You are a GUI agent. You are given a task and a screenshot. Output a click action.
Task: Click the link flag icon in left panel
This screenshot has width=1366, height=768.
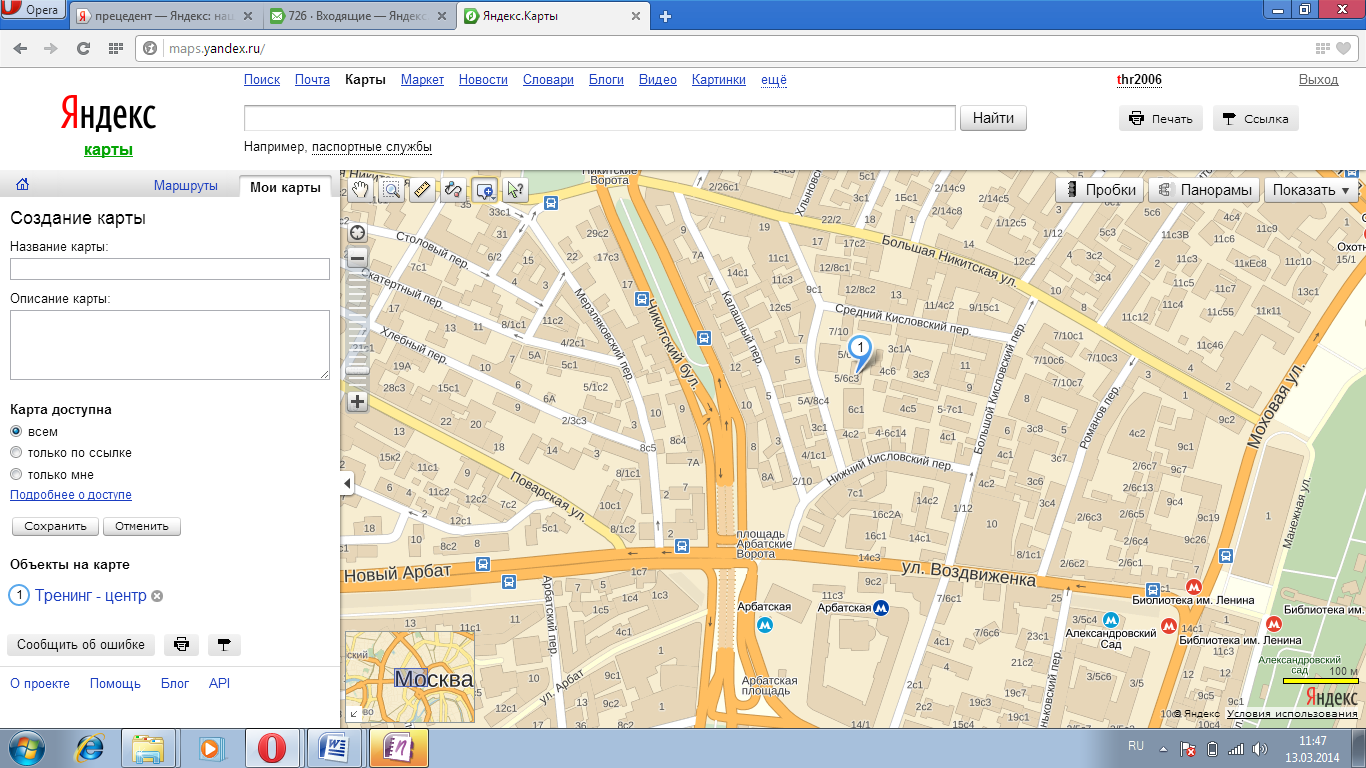click(223, 645)
